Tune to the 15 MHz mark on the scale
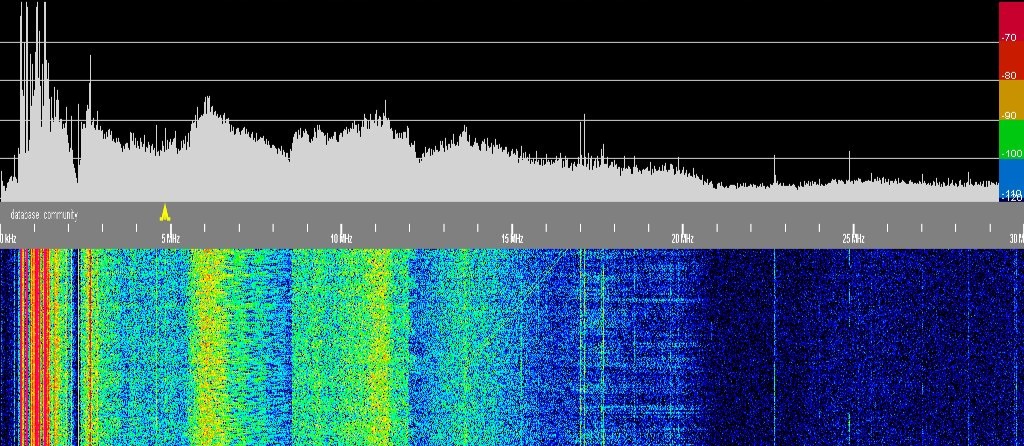The width and height of the screenshot is (1024, 446). [x=512, y=238]
